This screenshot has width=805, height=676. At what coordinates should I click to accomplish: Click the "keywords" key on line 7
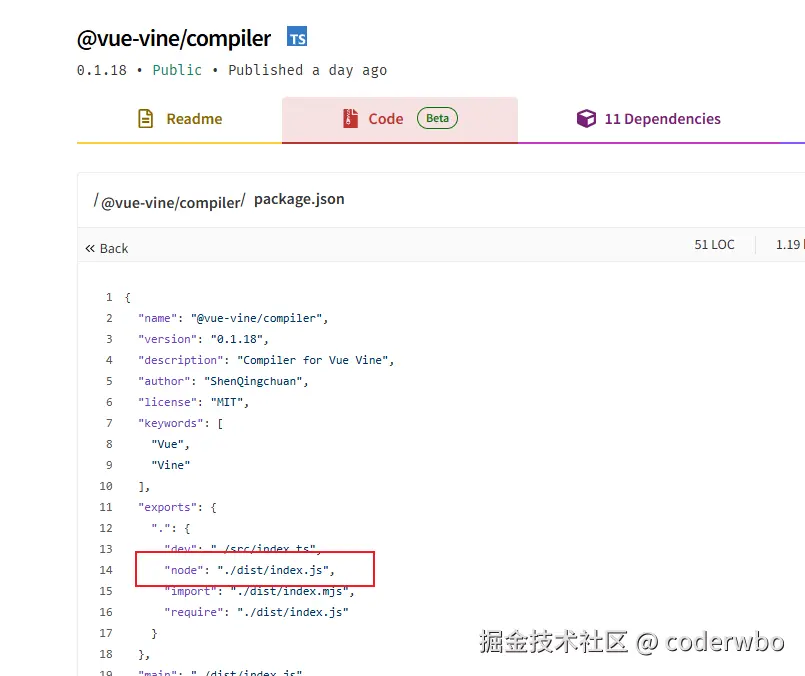point(170,423)
